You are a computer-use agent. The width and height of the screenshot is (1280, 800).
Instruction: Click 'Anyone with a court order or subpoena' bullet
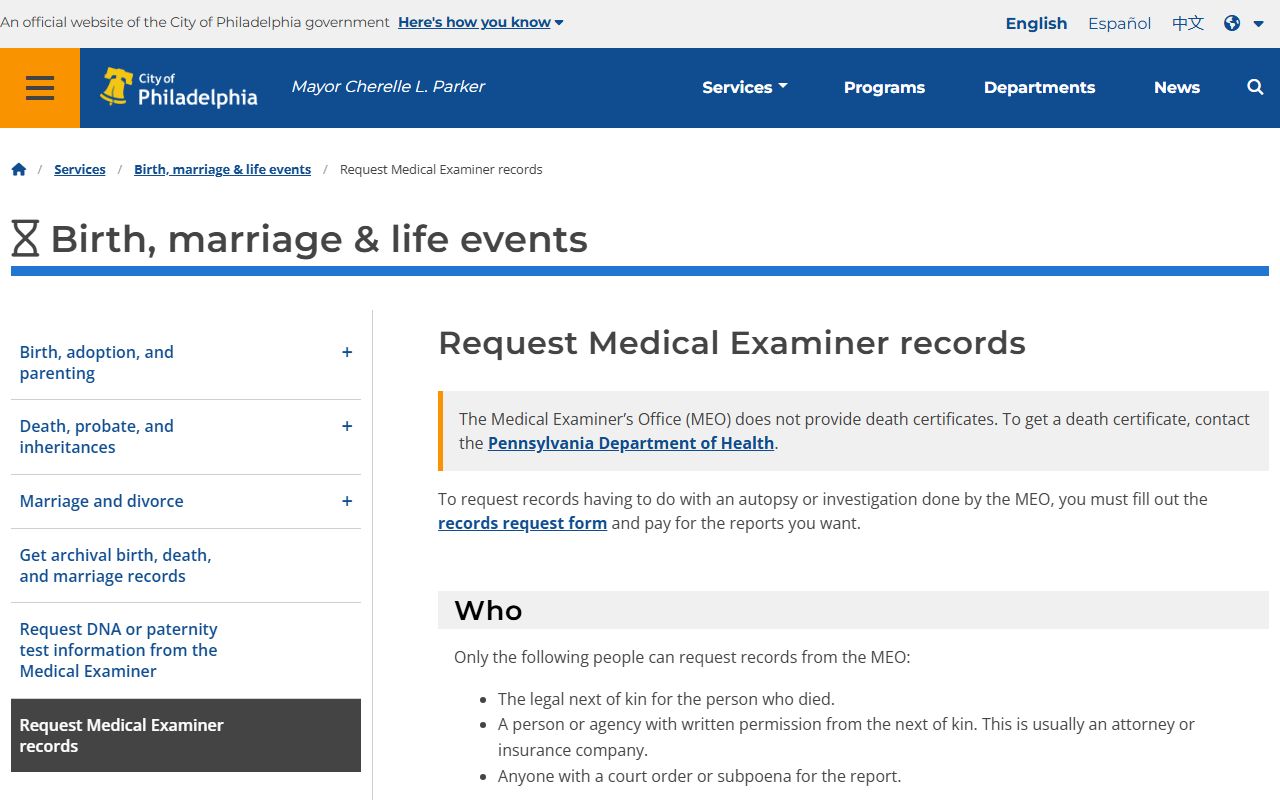tap(699, 776)
